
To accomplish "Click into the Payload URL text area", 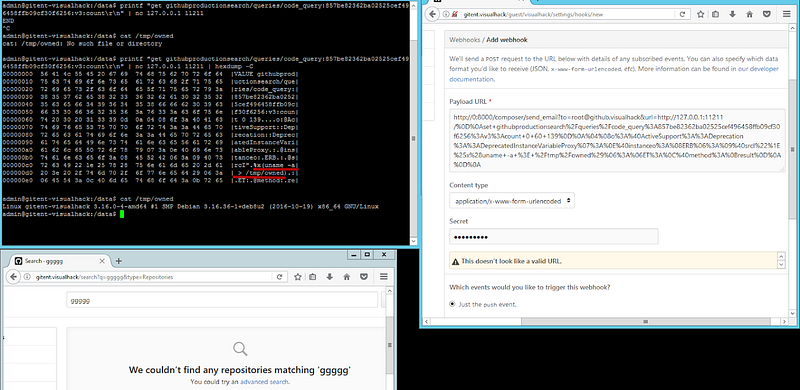I will (x=617, y=140).
